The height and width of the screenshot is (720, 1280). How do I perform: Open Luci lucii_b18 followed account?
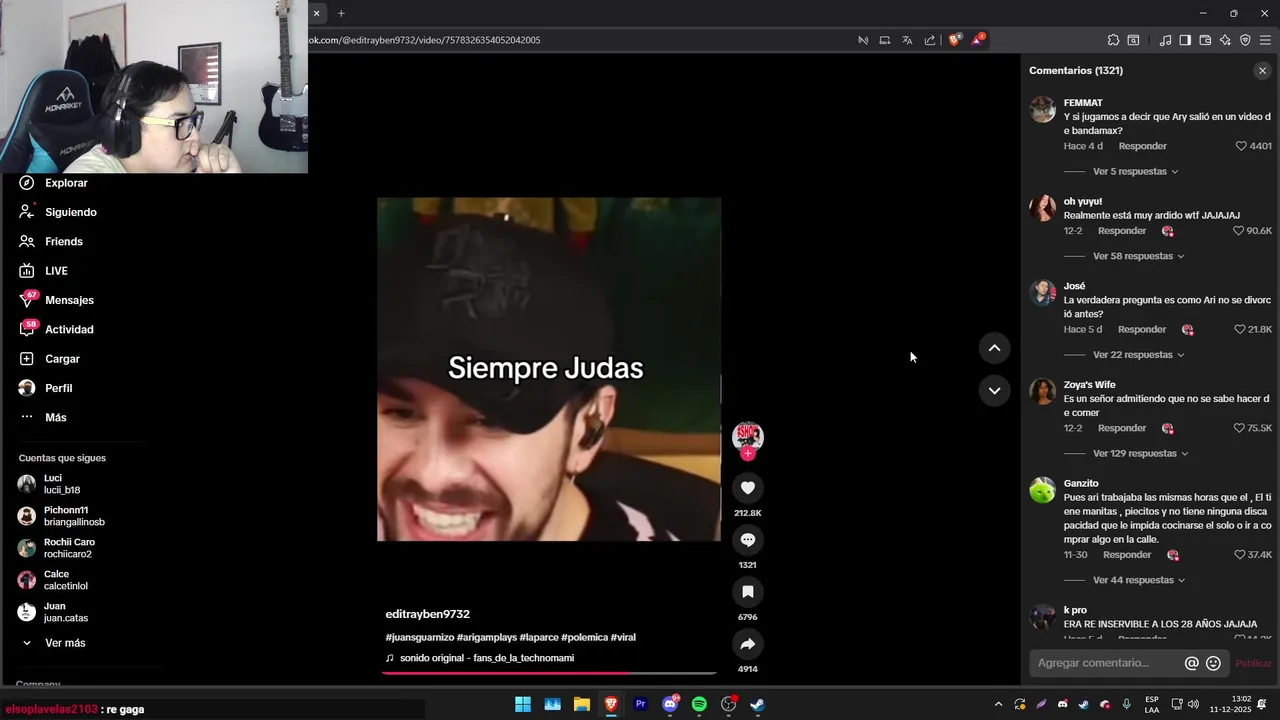(50, 484)
